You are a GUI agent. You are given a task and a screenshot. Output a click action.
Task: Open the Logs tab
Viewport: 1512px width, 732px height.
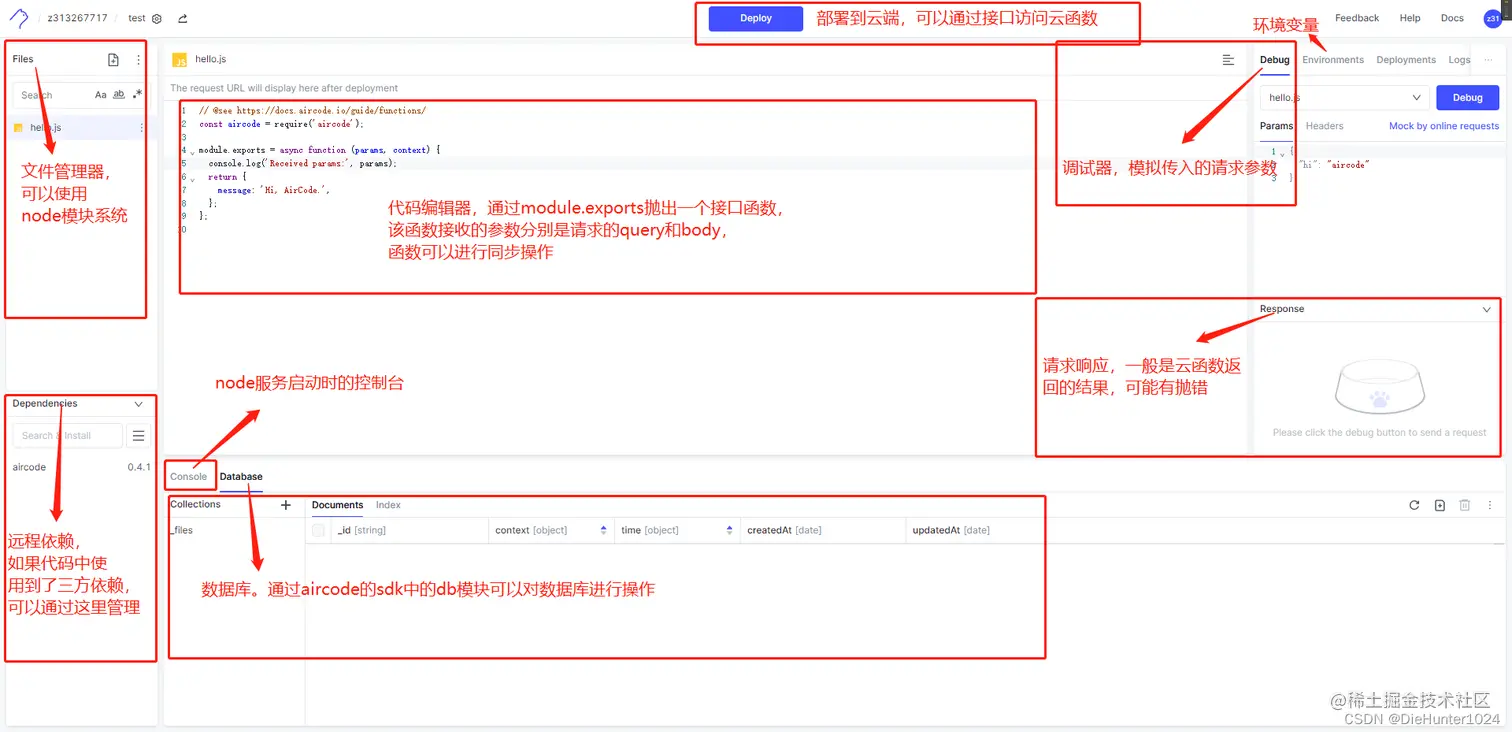tap(1460, 60)
